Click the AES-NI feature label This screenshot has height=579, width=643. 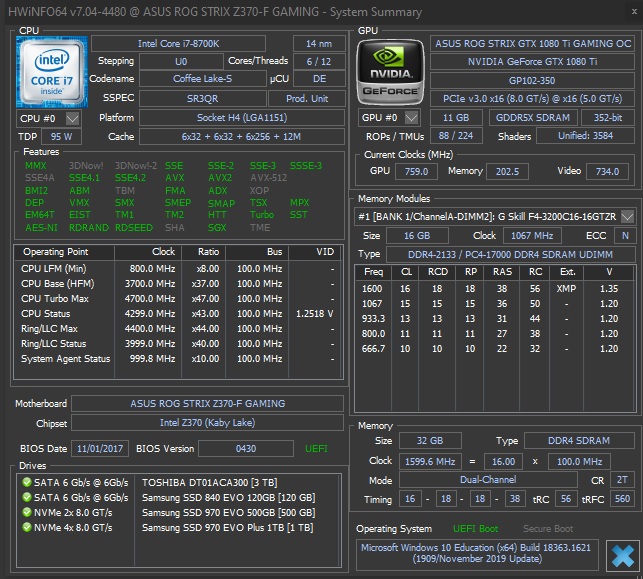tap(41, 228)
